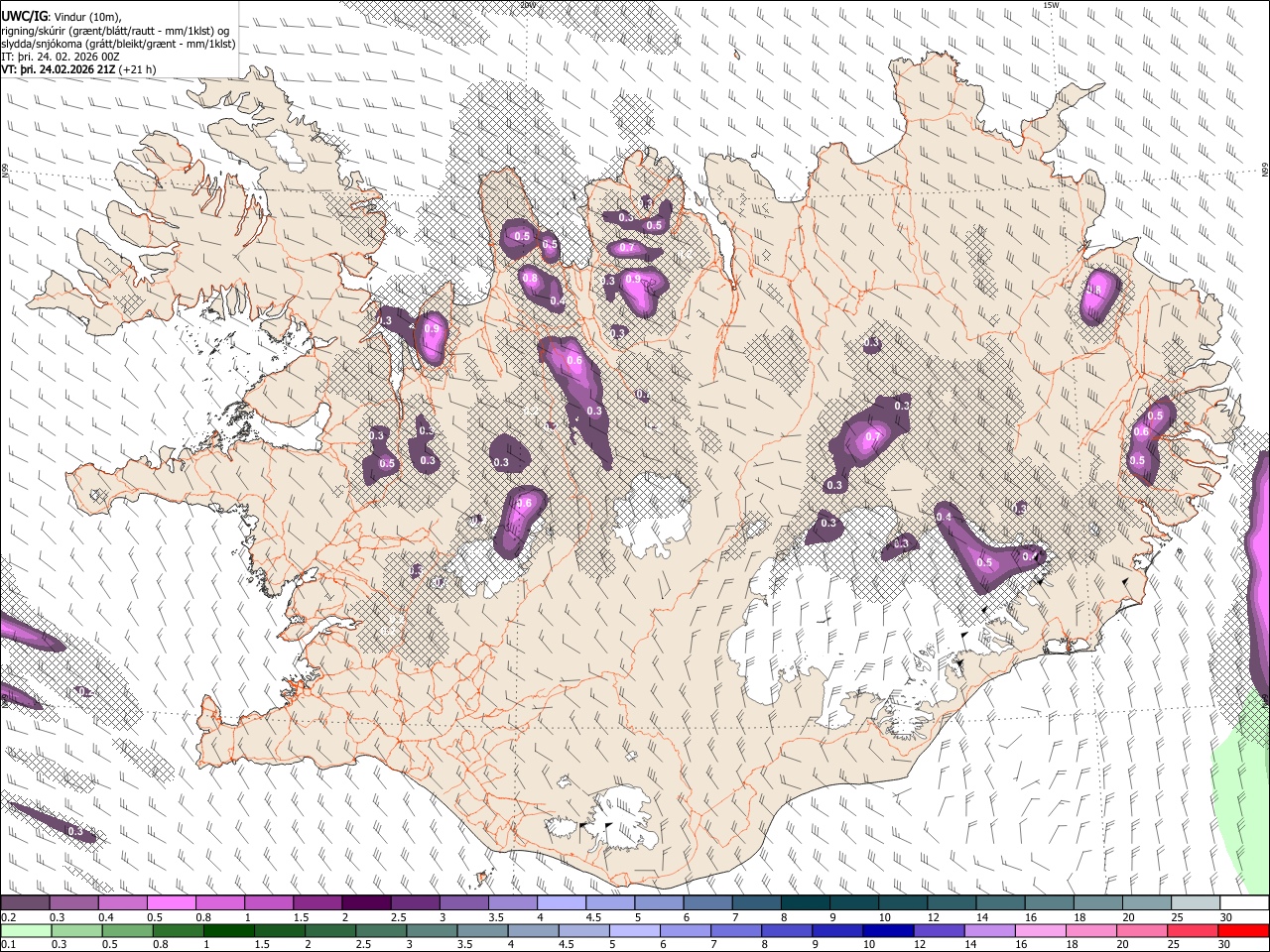Image resolution: width=1270 pixels, height=952 pixels.
Task: Click the 0.4 value in snow scale
Action: coord(106,917)
